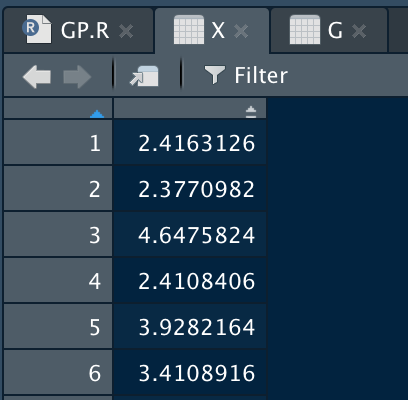Screen dimensions: 408x400
Task: Select row number 6
Action: pos(58,373)
